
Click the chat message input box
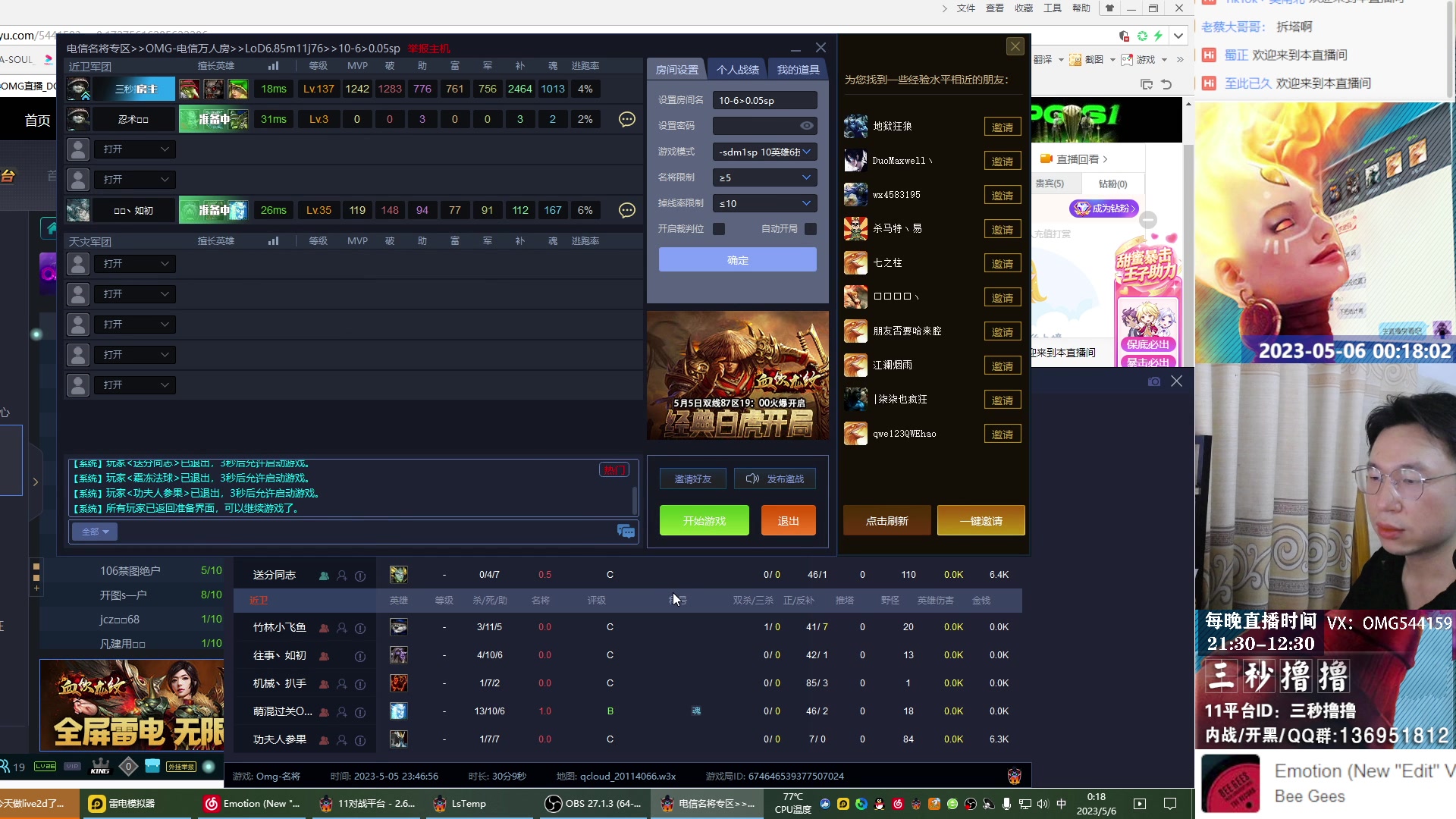tap(366, 532)
